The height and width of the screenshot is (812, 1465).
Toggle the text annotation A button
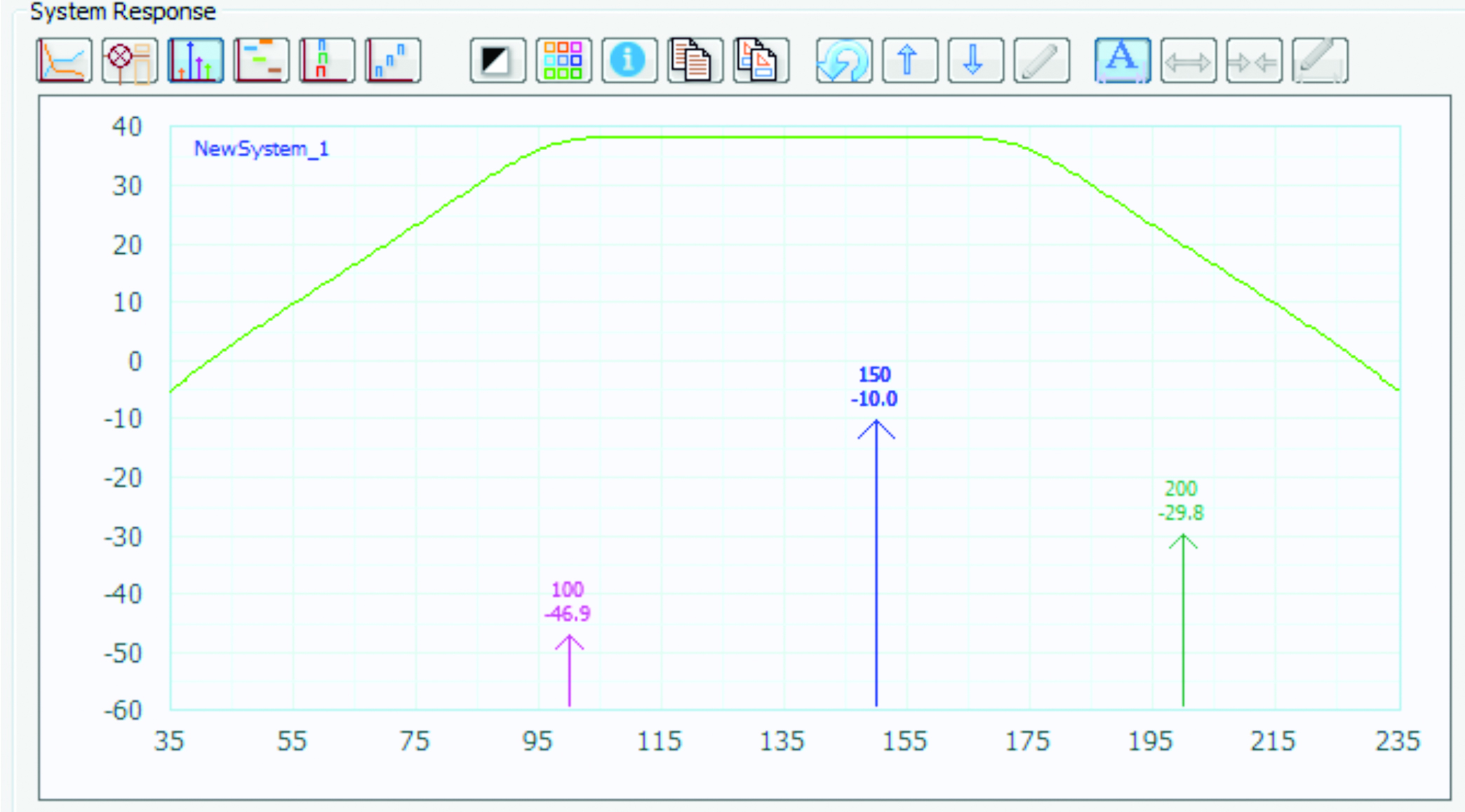point(1122,61)
